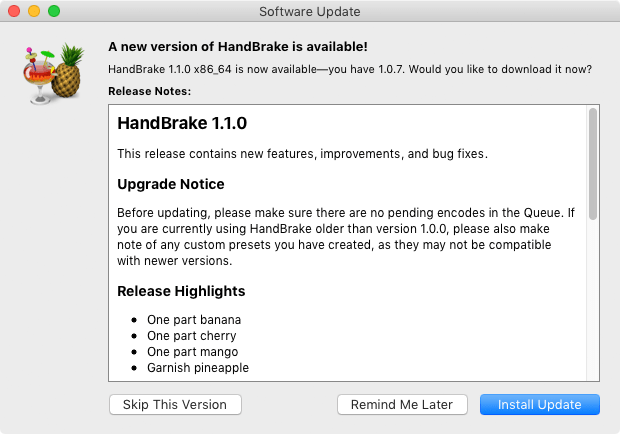Click the HandBrake 1.1.0 release notes heading
This screenshot has width=620, height=434.
(182, 124)
